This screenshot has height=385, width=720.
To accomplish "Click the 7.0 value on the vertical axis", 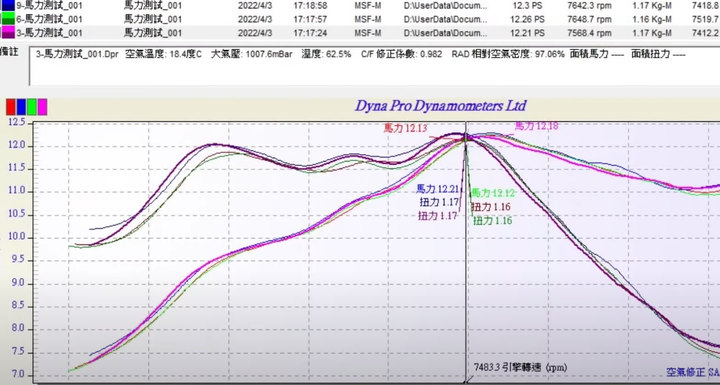I will coord(19,375).
